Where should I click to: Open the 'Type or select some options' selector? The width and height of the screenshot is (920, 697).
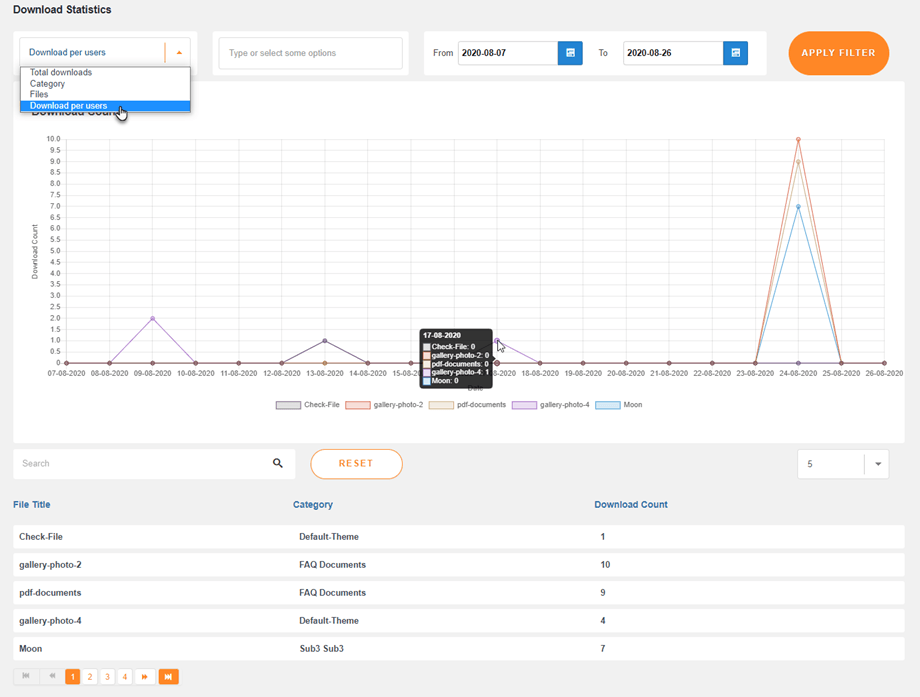click(x=310, y=53)
